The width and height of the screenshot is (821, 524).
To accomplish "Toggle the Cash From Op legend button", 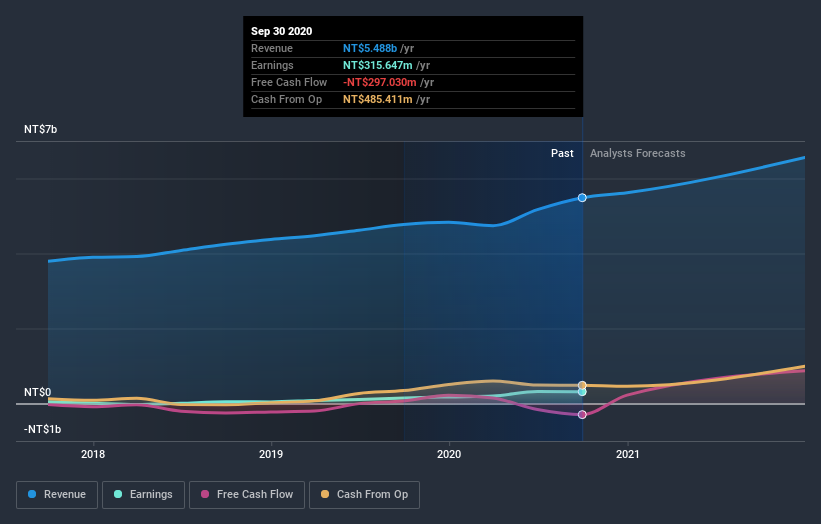I will pyautogui.click(x=364, y=495).
